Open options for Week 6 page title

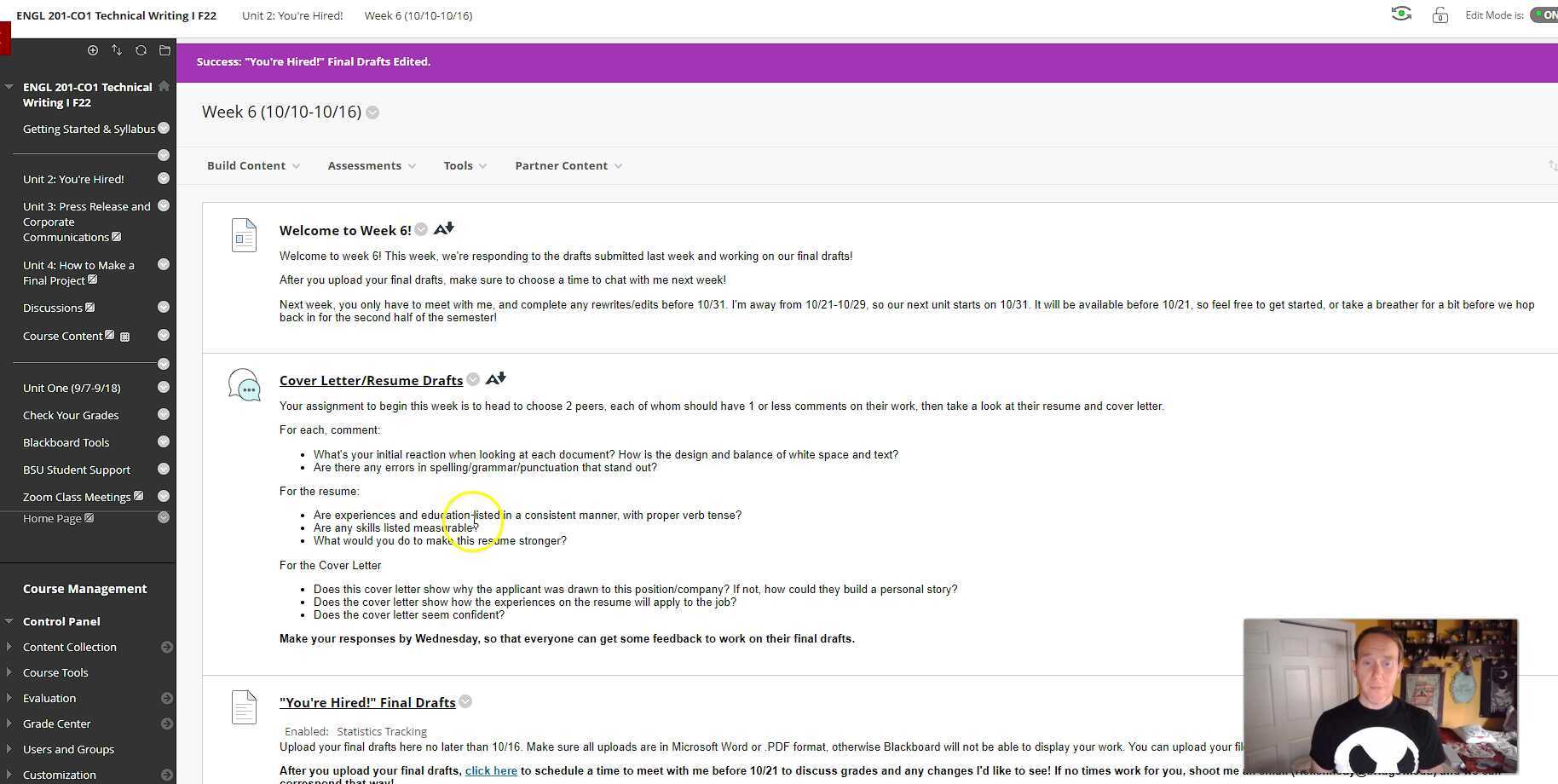(372, 112)
